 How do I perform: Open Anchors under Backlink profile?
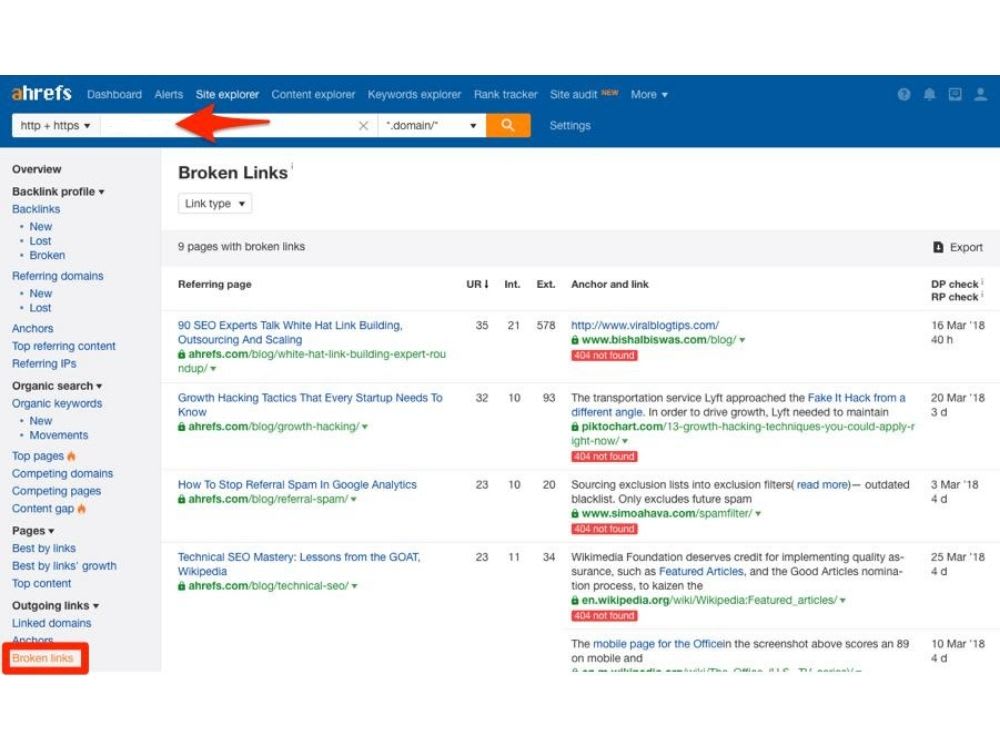[x=33, y=328]
